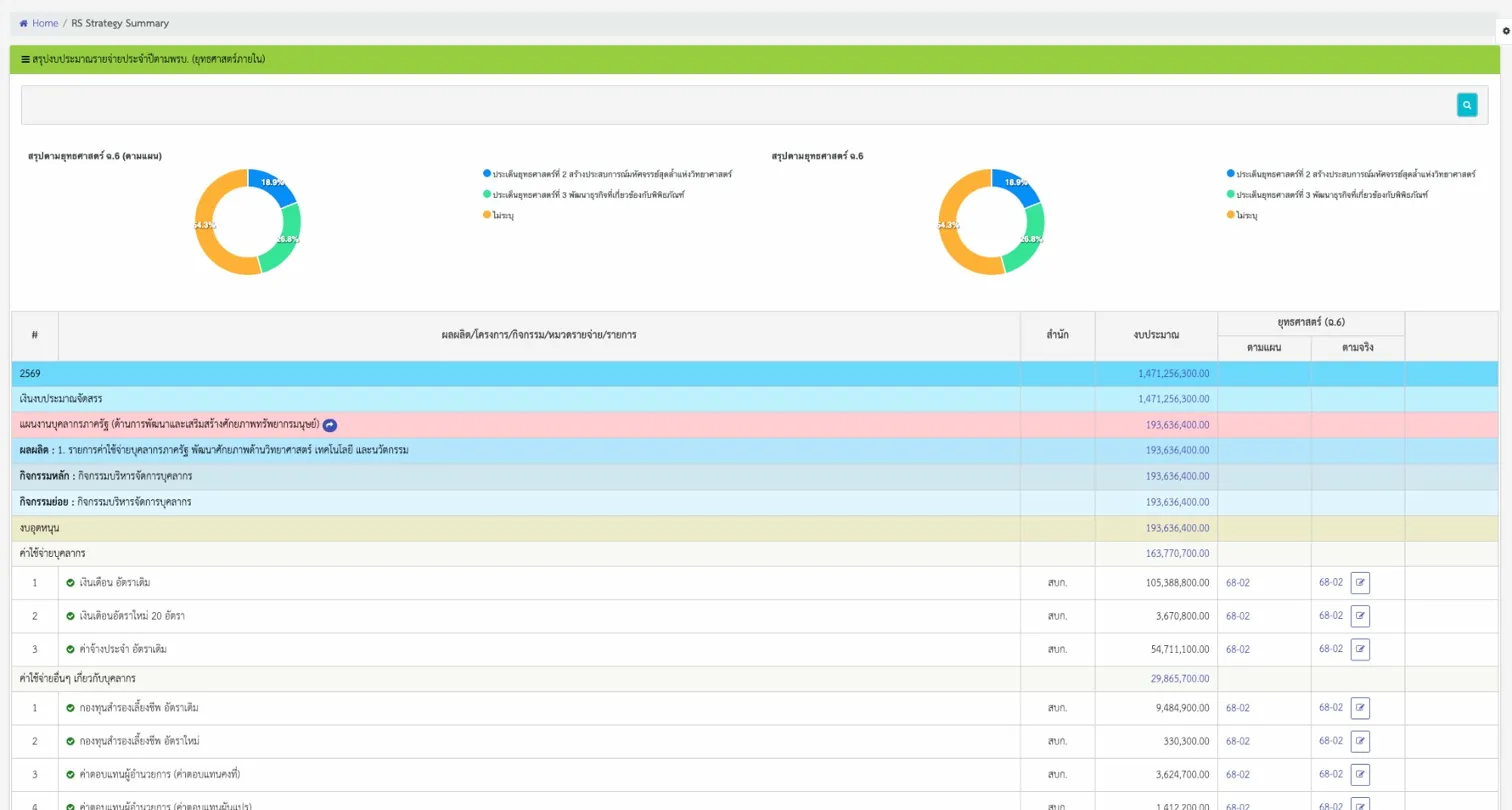Click the ตามแผน column header

click(1264, 348)
